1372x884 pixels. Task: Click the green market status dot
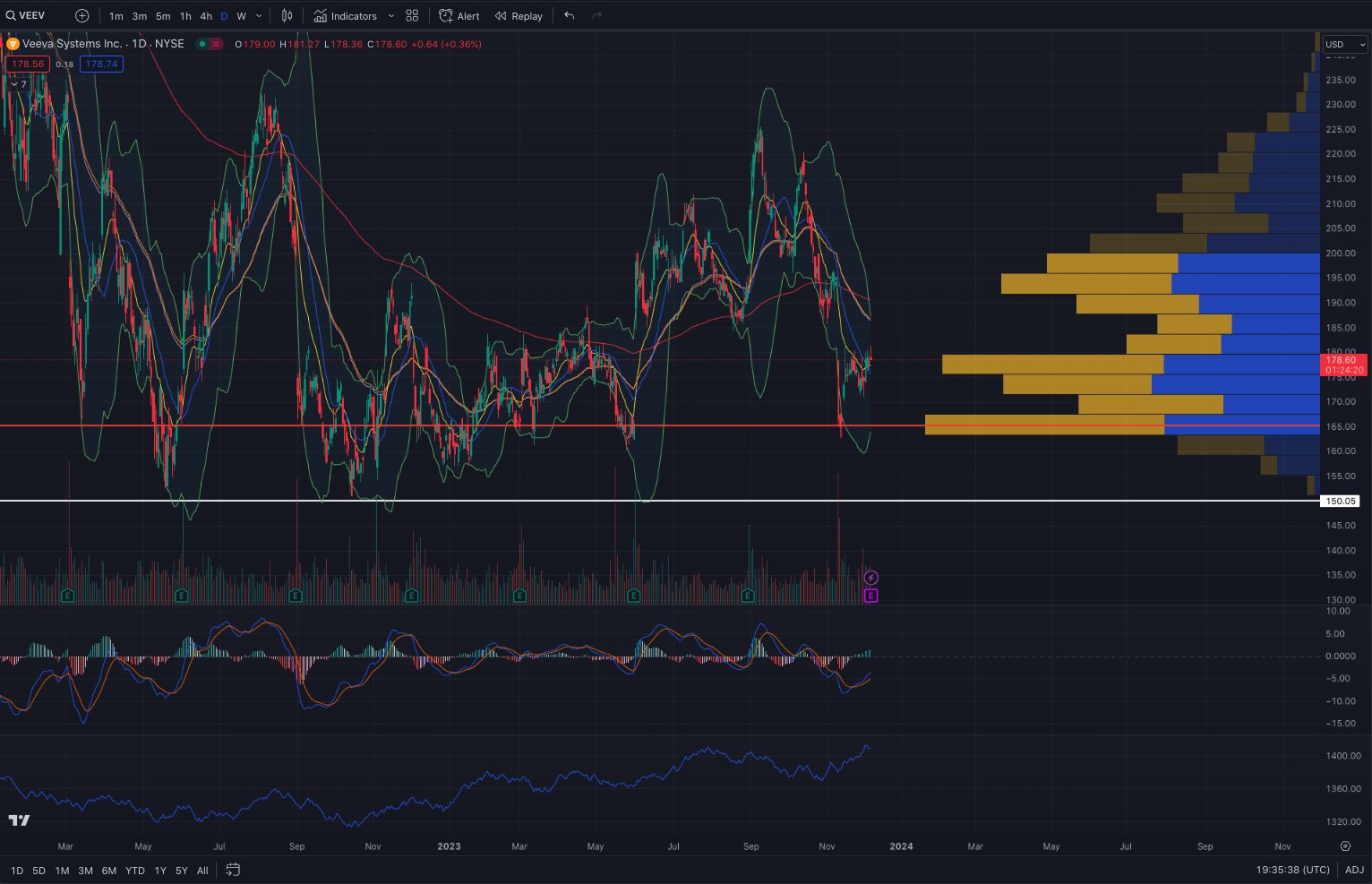203,44
